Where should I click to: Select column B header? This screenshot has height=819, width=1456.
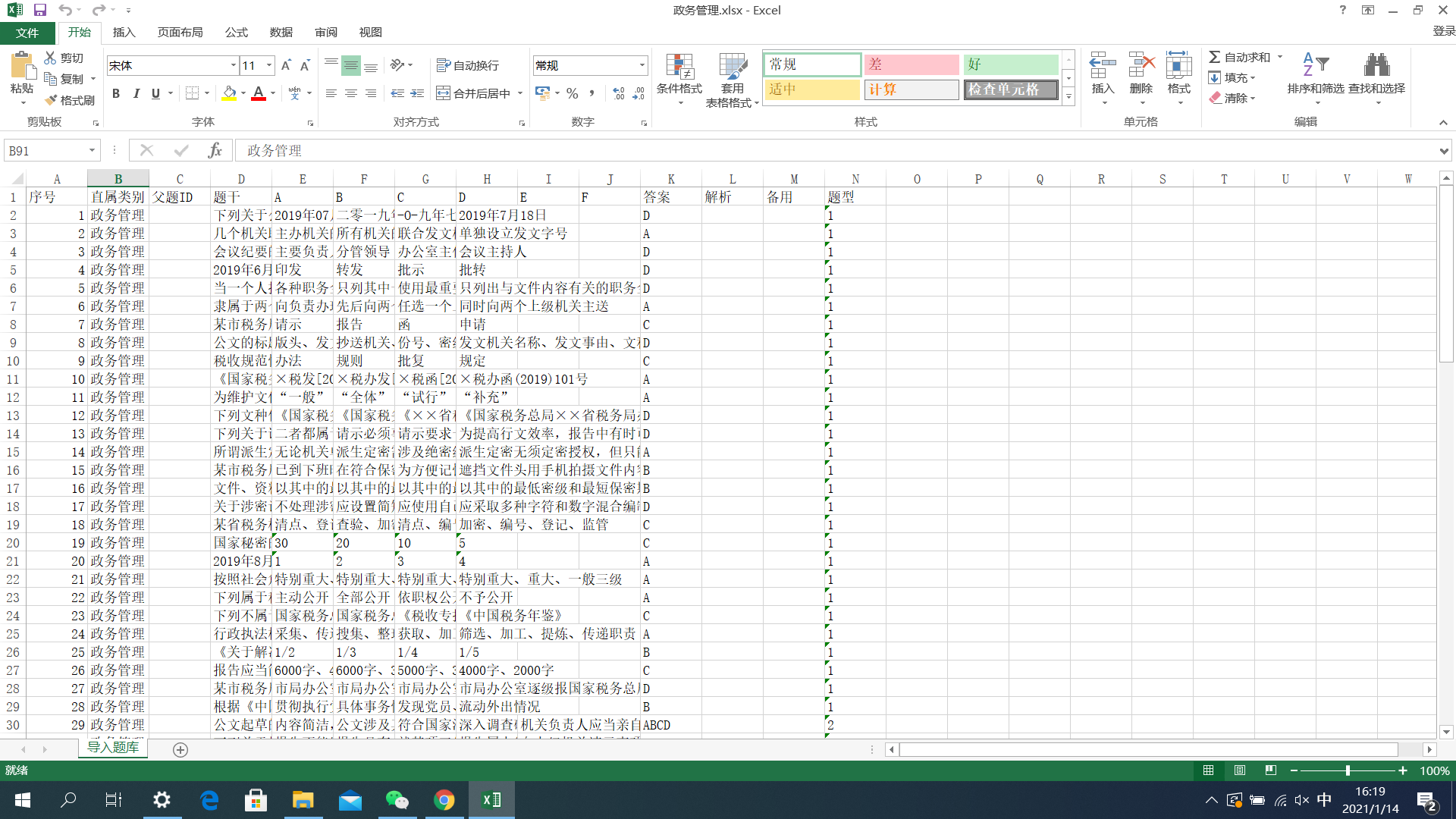[x=118, y=179]
